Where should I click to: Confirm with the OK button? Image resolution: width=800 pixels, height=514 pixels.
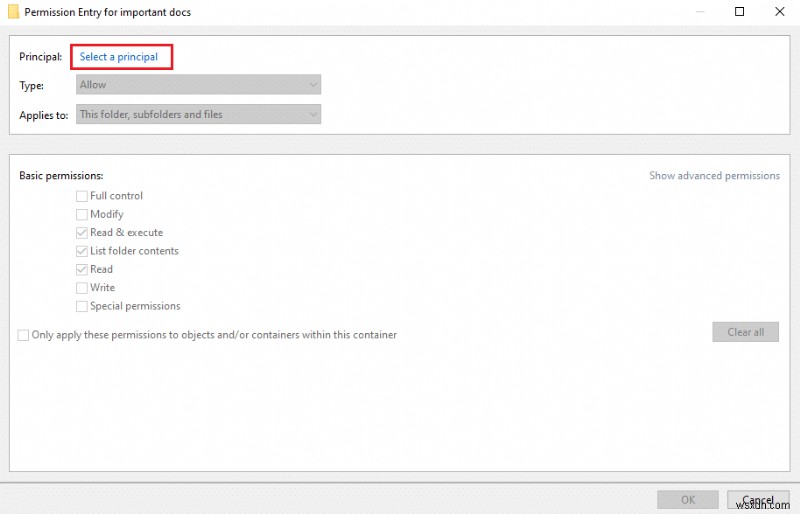click(x=688, y=500)
